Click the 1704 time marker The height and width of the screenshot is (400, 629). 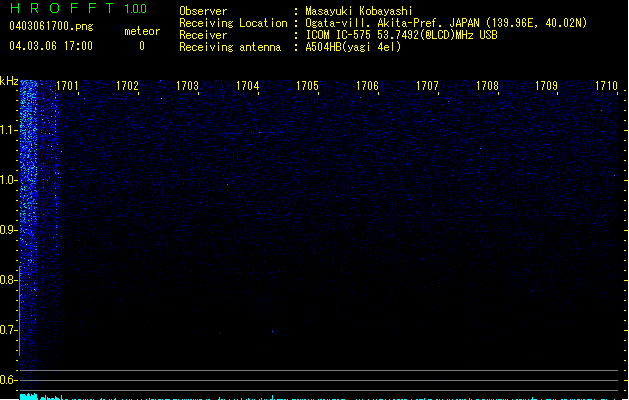coord(248,86)
